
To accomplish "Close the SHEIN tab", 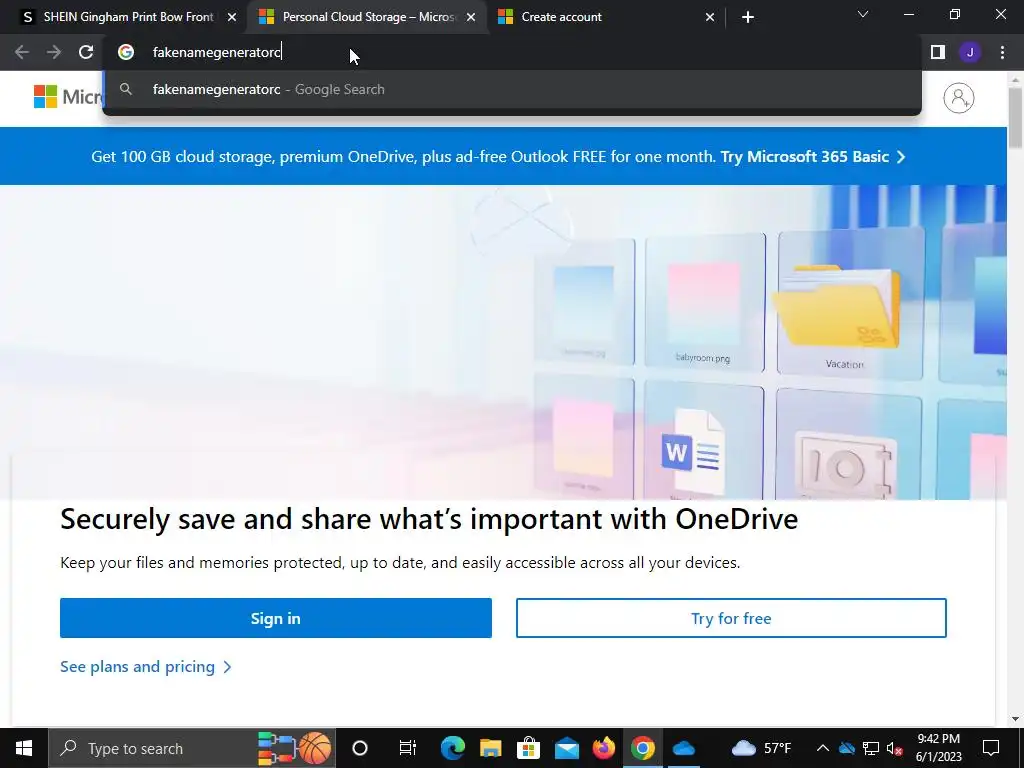I will click(x=232, y=17).
